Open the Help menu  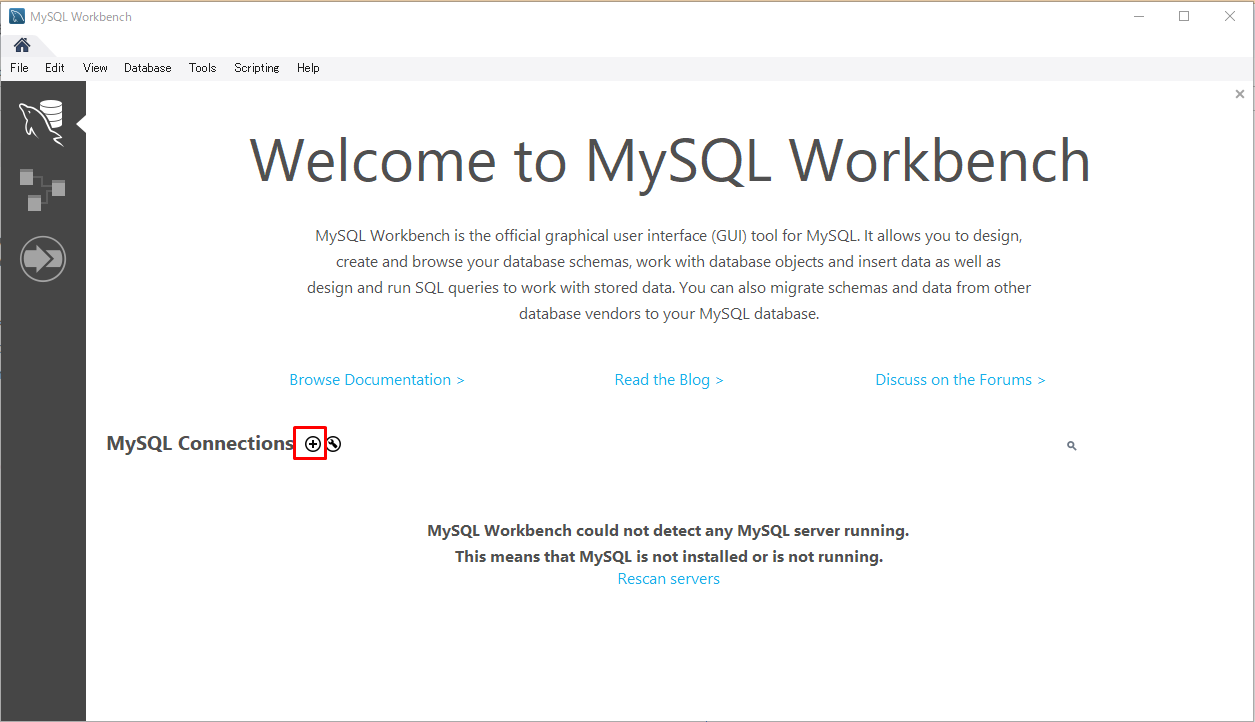[308, 68]
